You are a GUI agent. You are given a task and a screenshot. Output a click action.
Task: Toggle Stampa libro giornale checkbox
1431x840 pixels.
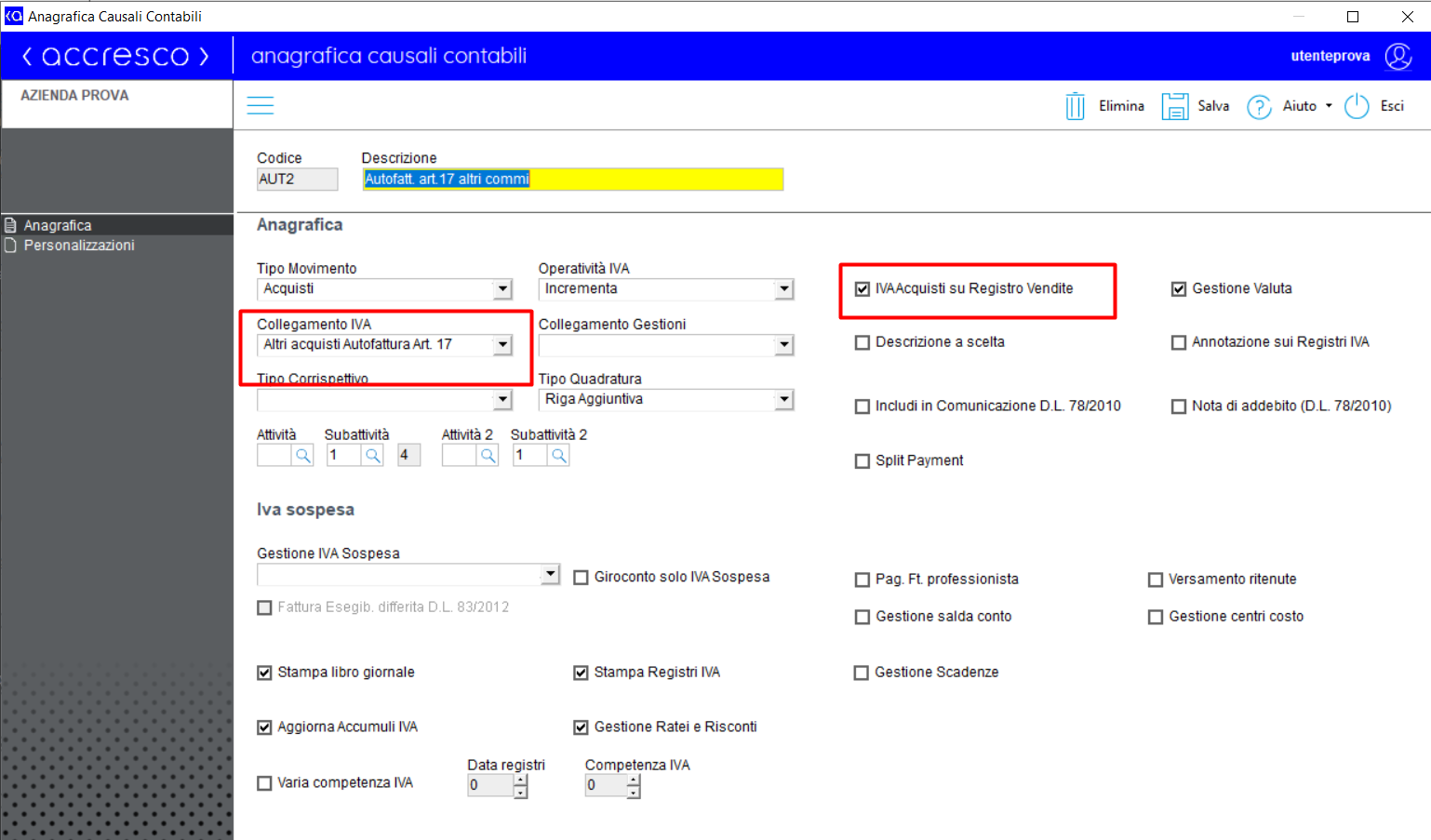click(264, 673)
